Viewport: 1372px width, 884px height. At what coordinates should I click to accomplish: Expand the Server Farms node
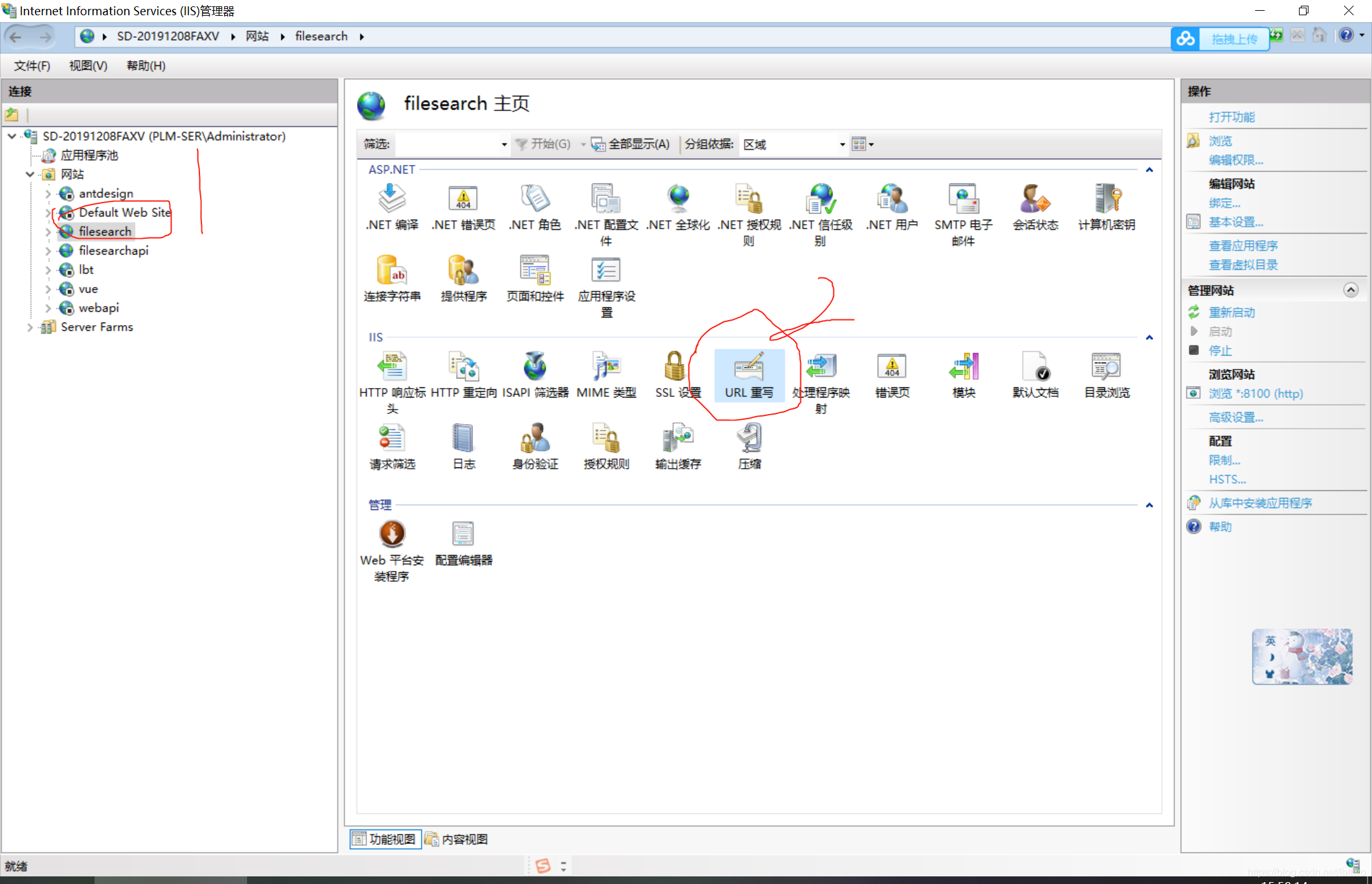[x=30, y=327]
